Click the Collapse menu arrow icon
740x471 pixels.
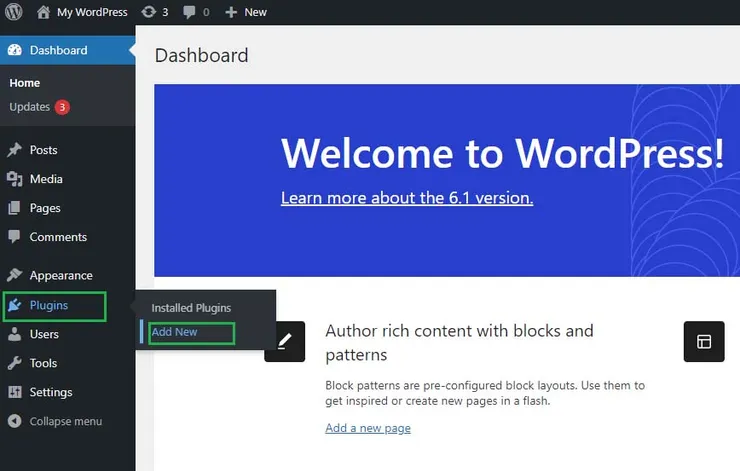(x=15, y=421)
